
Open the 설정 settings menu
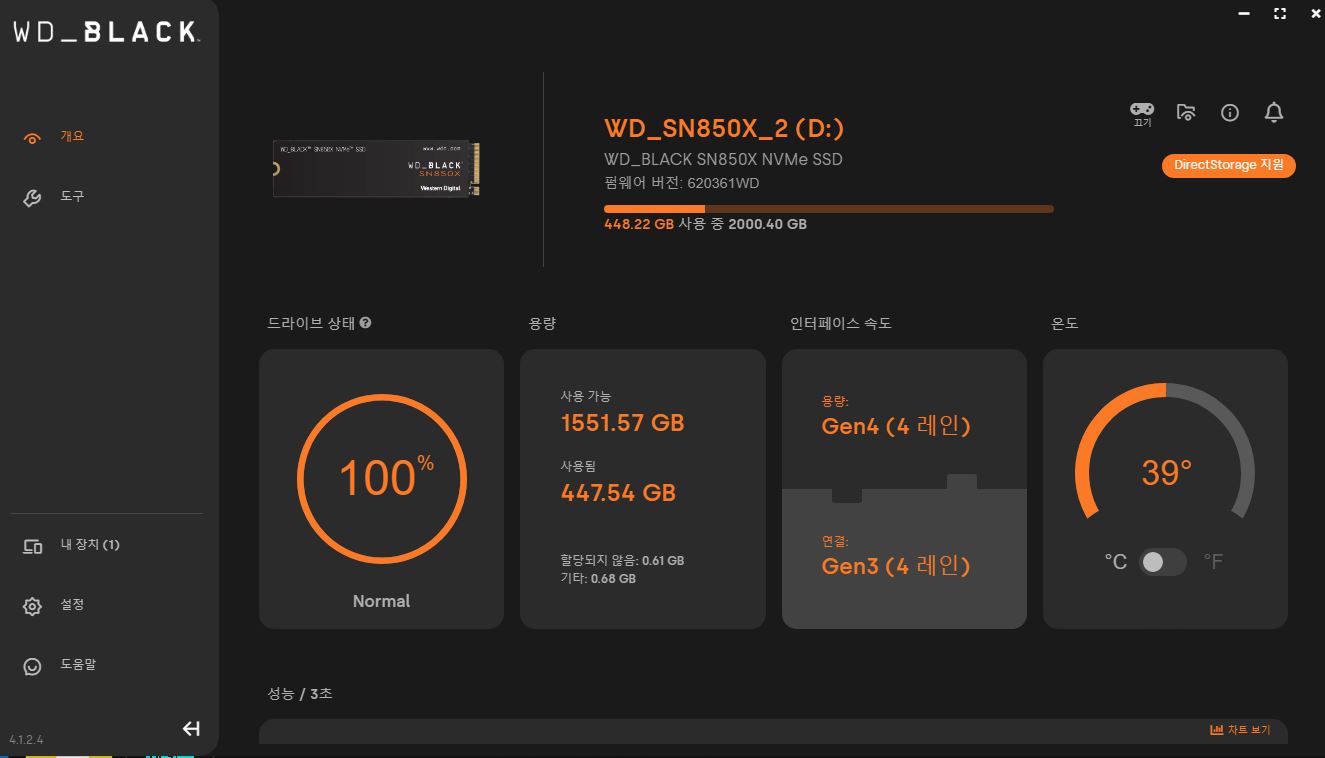pos(72,604)
